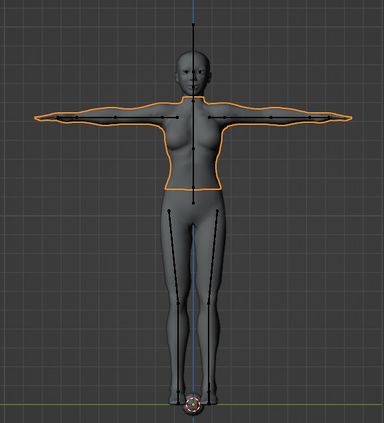Screen dimensions: 384x423
Task: Select the forearm bone on screen's left arm
Action: pyautogui.click(x=96, y=117)
